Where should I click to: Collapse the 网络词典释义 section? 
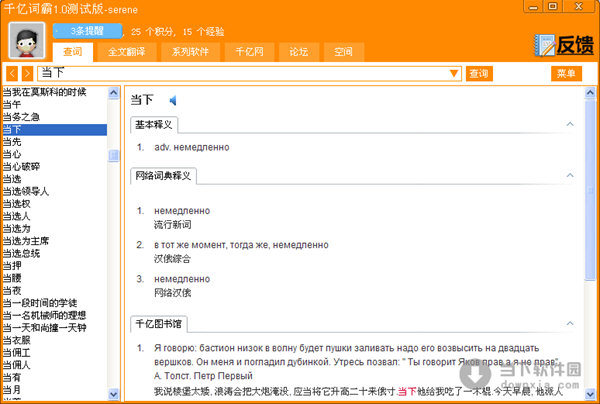570,175
